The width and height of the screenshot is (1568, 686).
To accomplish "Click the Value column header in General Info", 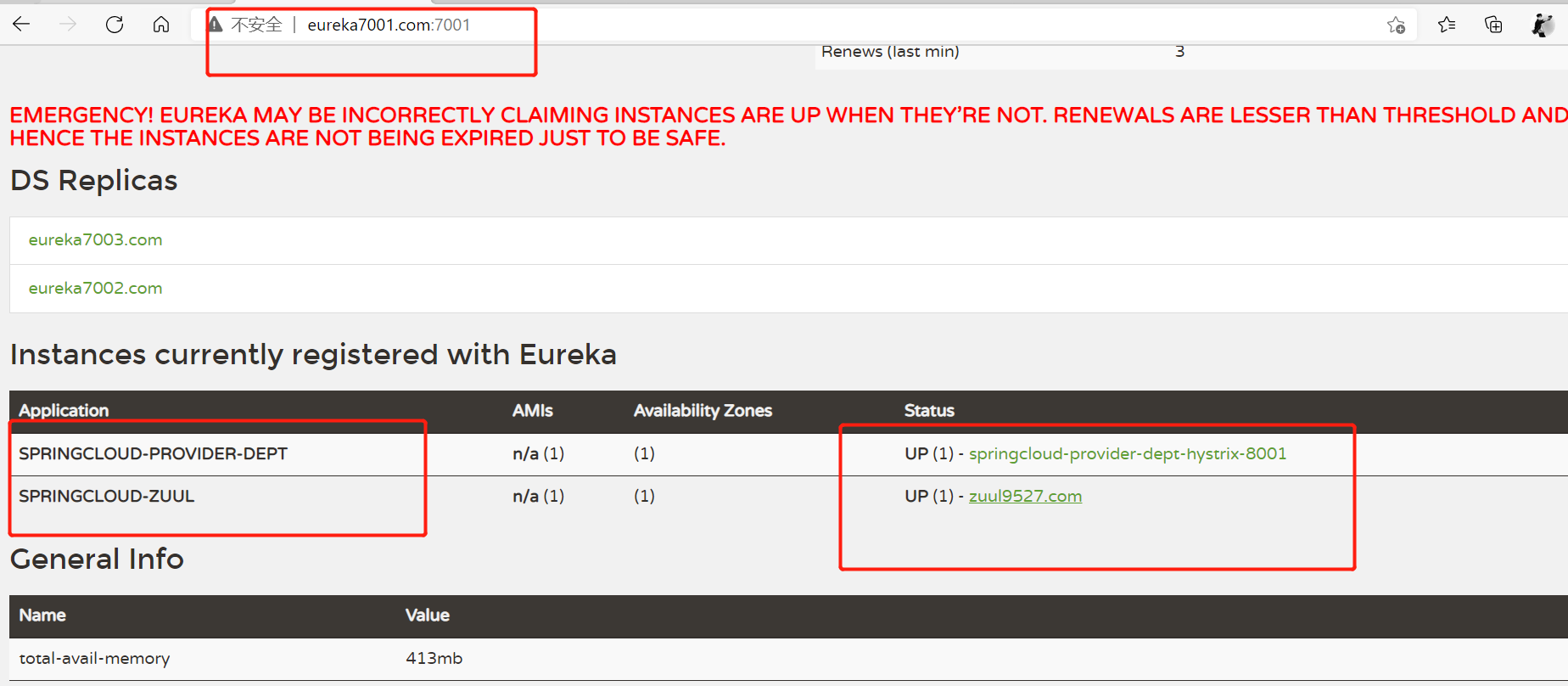I will click(428, 616).
